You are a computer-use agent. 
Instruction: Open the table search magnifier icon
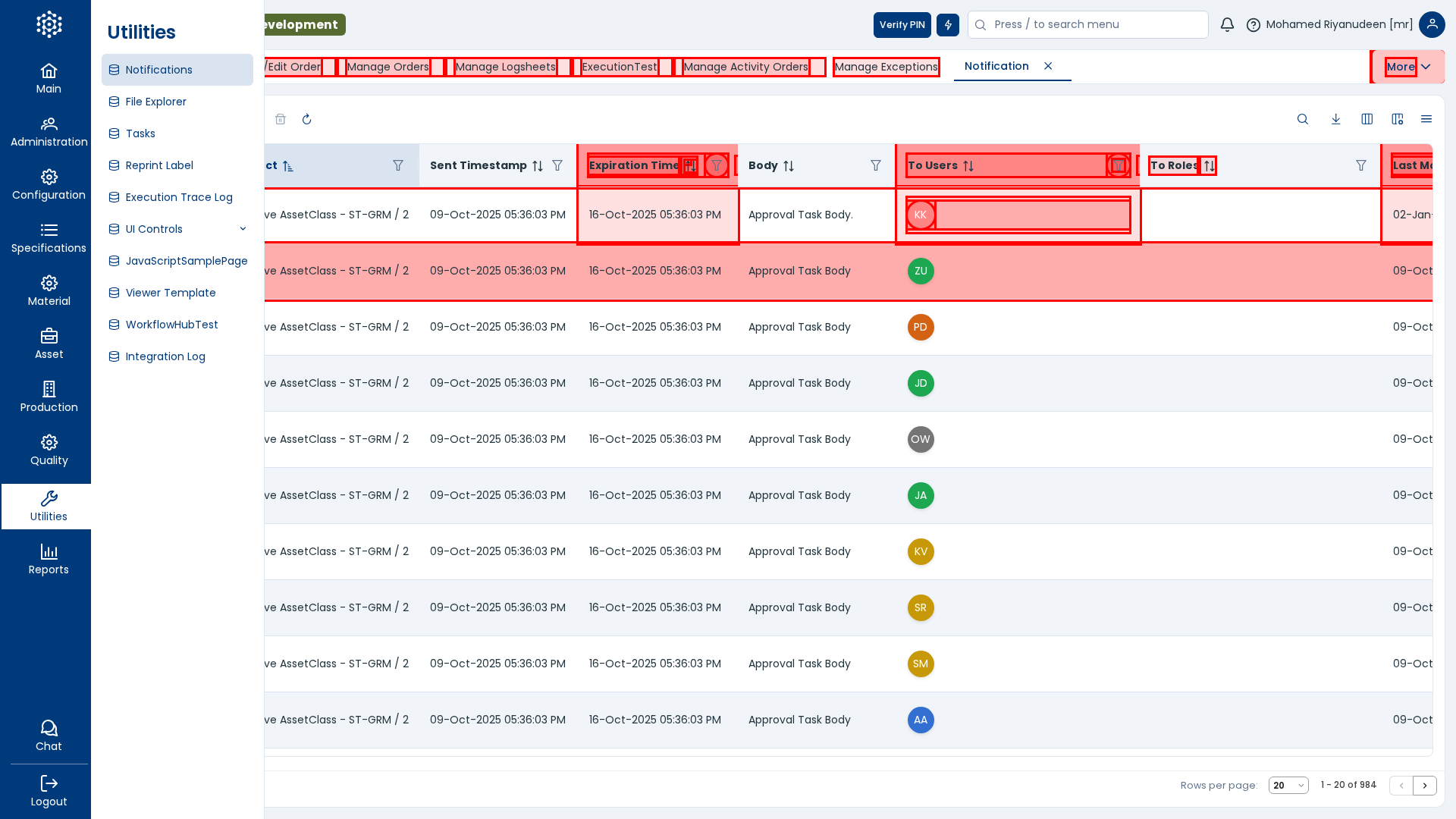(x=1302, y=119)
